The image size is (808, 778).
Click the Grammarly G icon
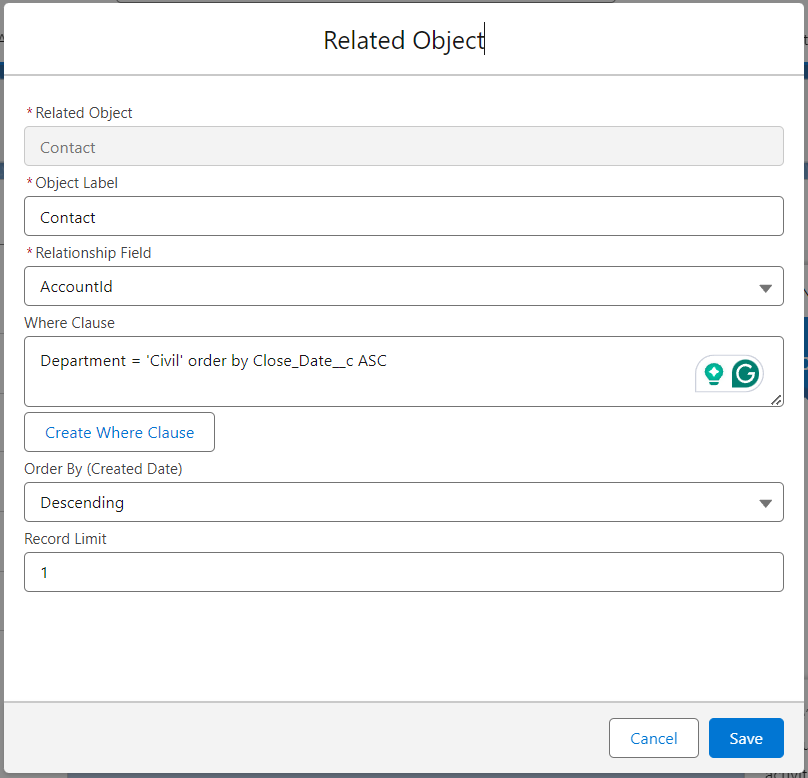pyautogui.click(x=745, y=372)
